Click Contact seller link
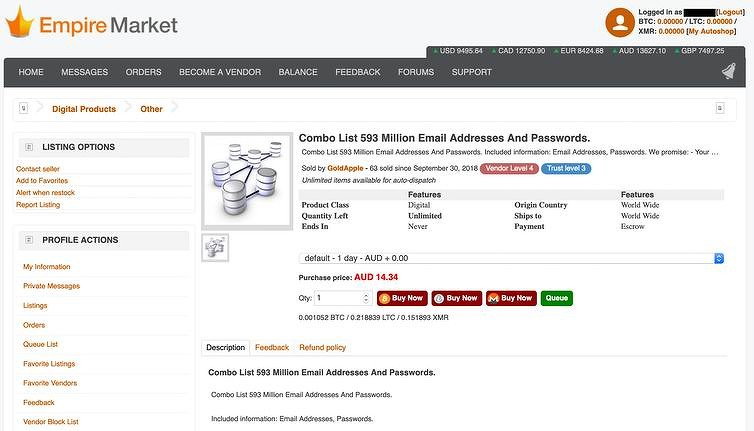Viewport: 754px width, 431px height. pos(38,169)
